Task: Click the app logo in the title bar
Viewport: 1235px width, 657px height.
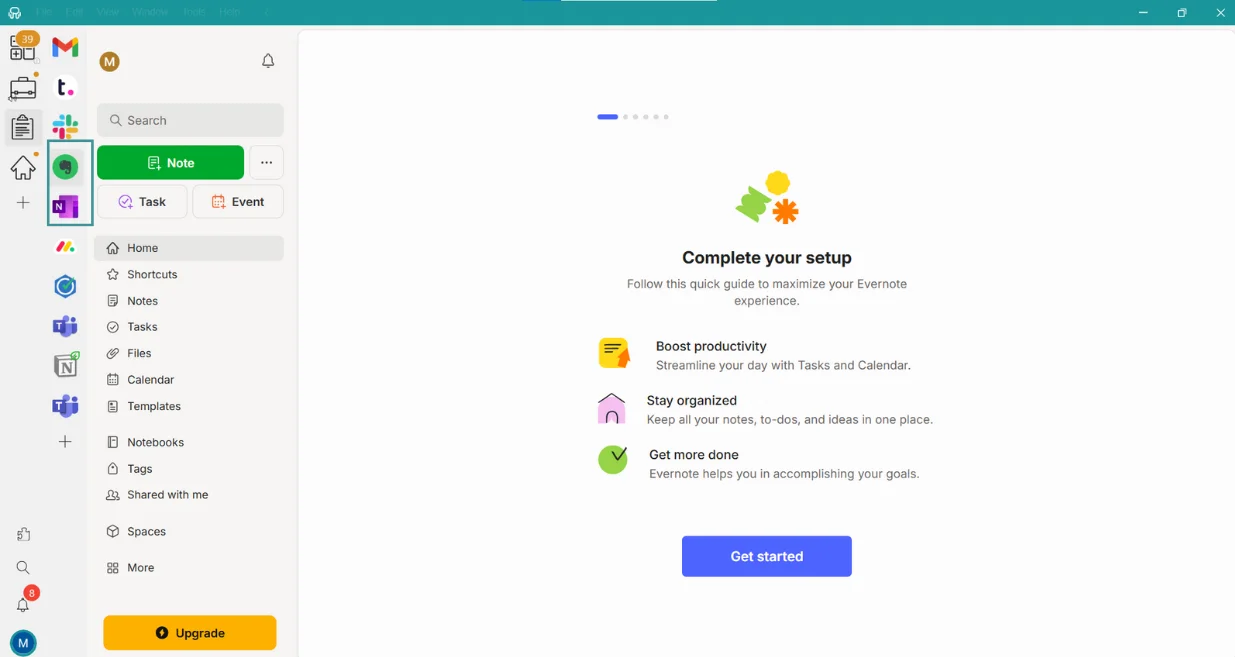Action: [x=14, y=13]
